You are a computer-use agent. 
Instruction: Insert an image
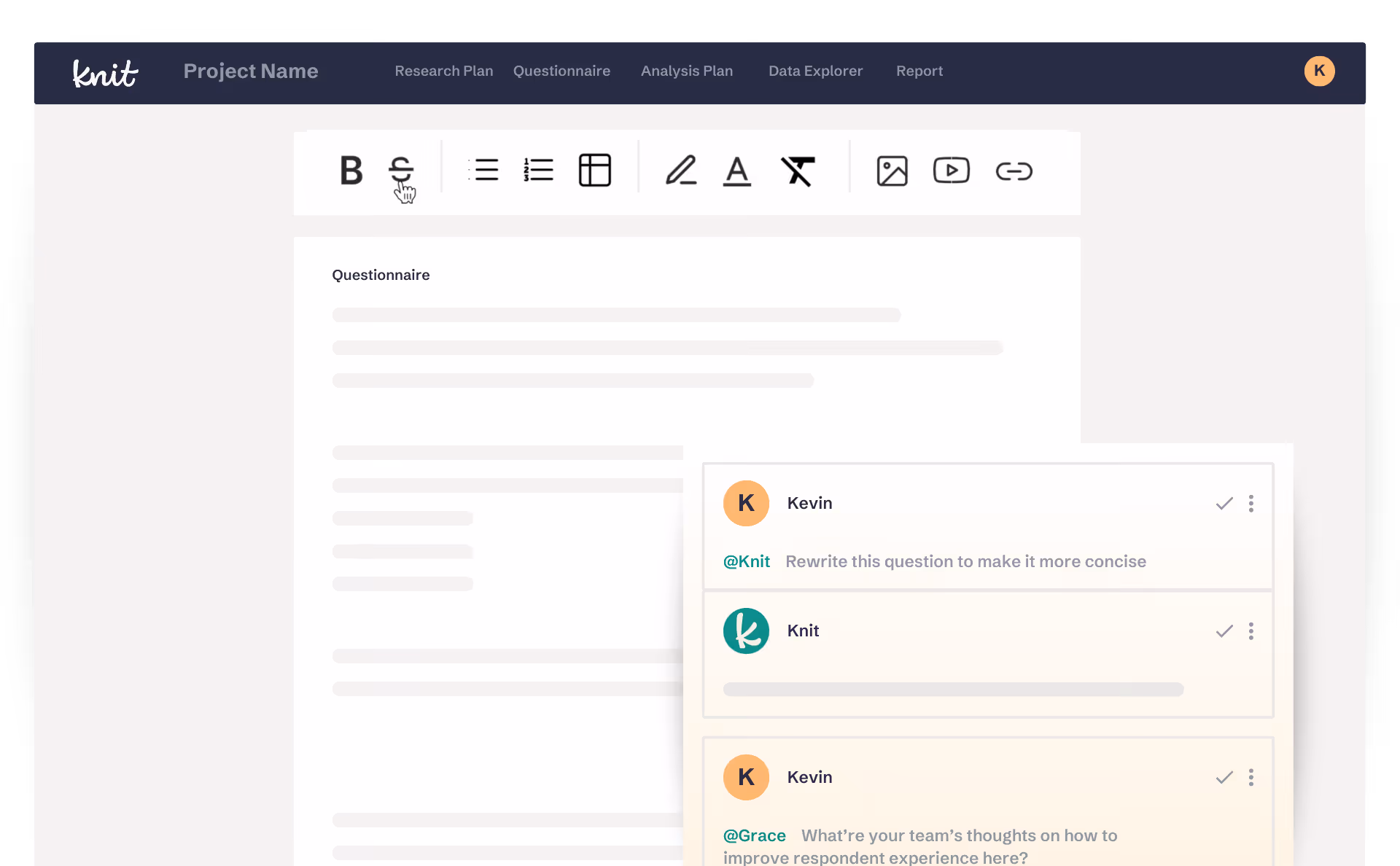(x=892, y=171)
